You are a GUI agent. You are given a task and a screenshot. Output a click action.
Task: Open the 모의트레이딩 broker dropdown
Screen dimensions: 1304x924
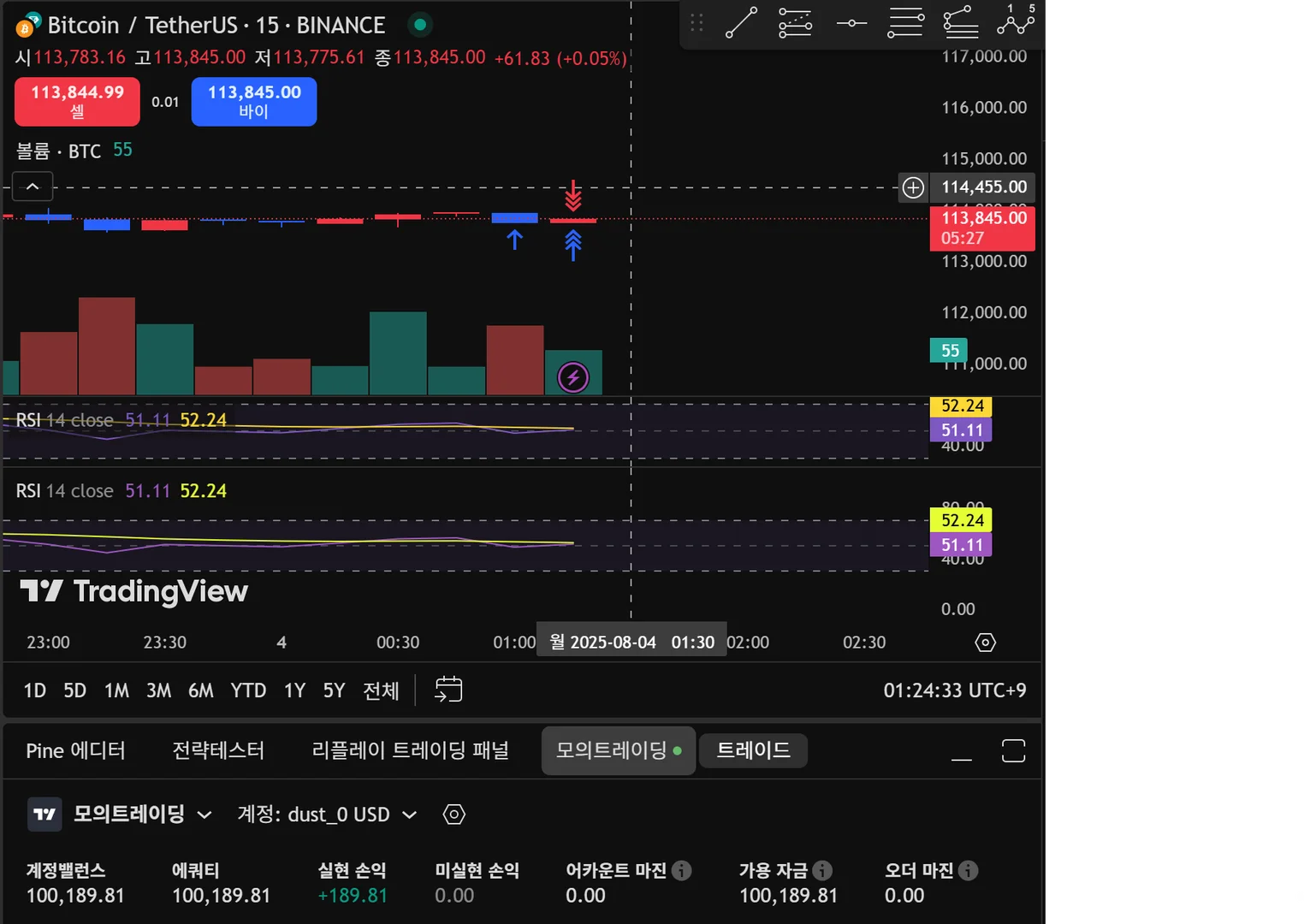(142, 814)
